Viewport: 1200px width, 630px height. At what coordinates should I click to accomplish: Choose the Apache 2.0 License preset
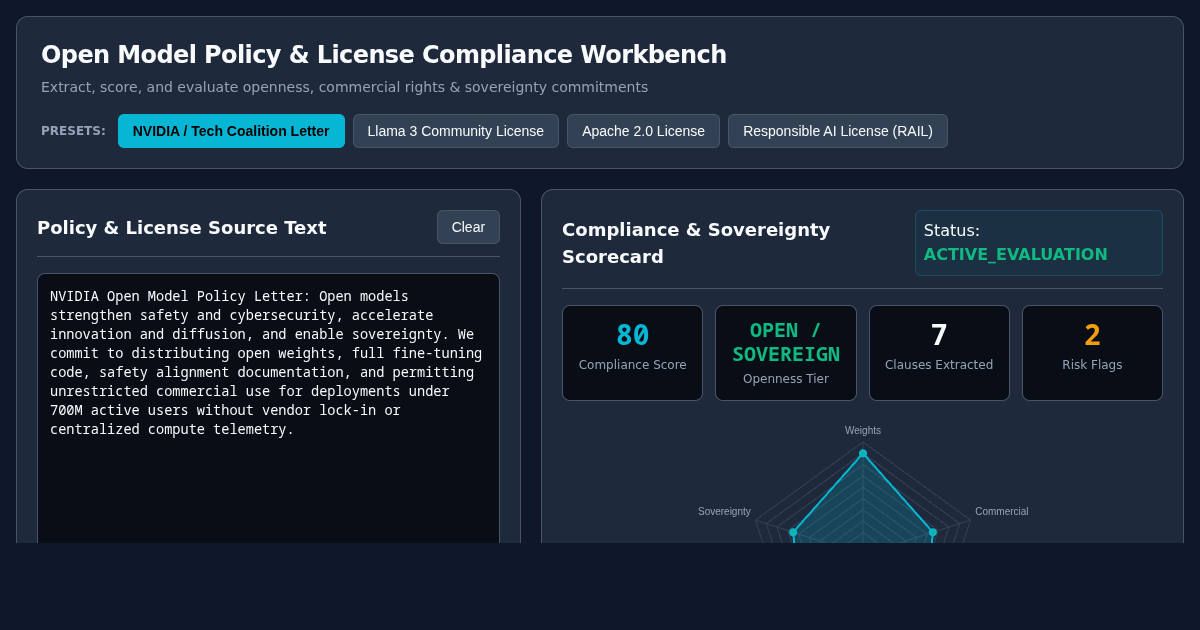643,131
